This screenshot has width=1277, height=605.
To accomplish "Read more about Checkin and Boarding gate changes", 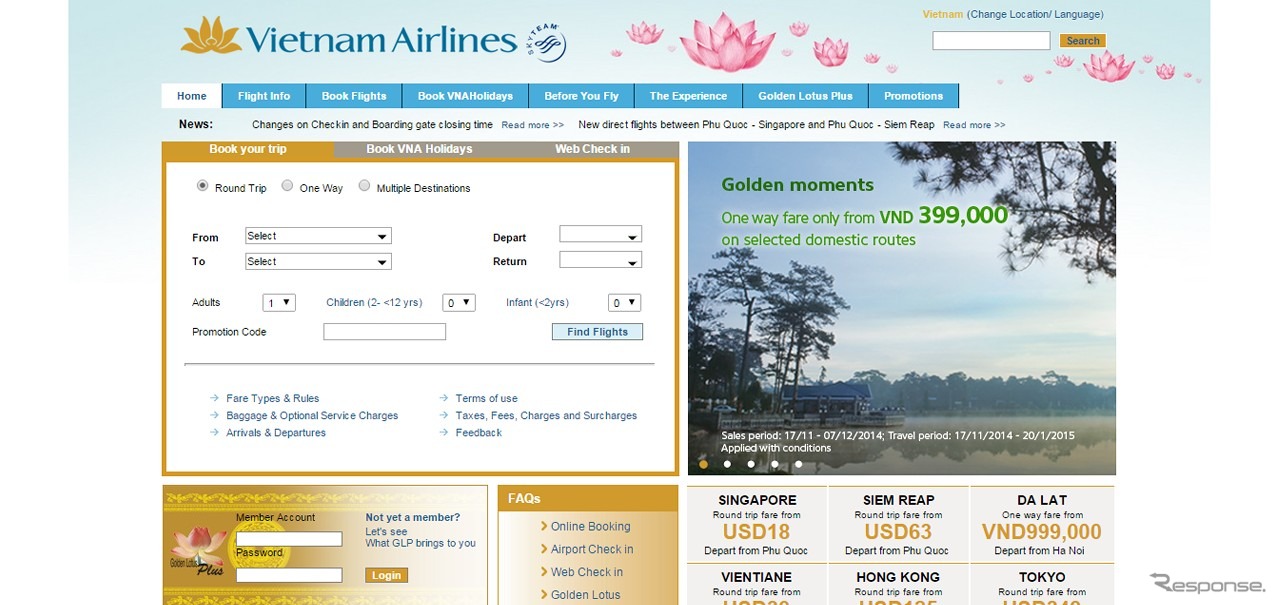I will coord(532,125).
